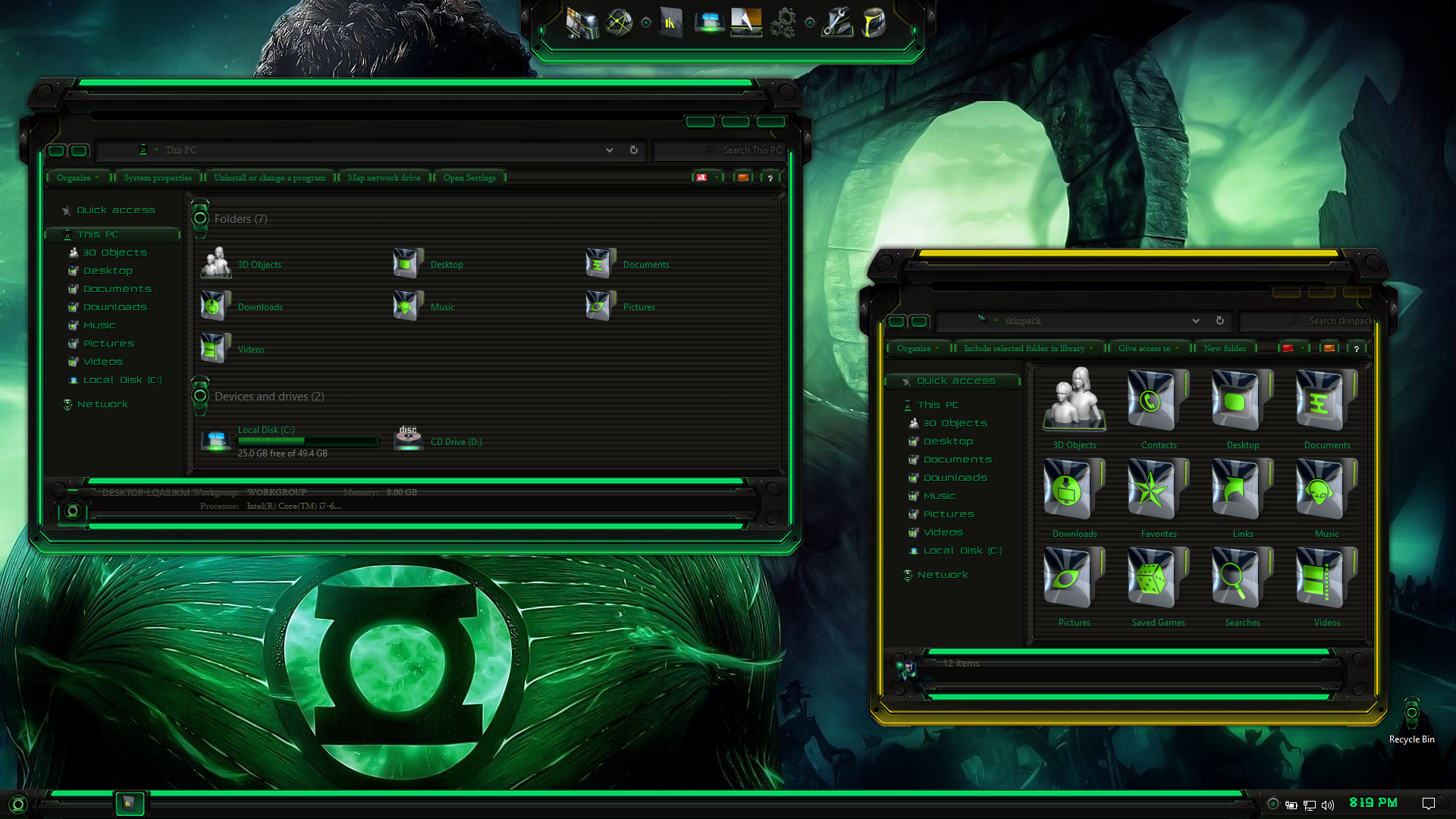Click the Local Disk (C:) usage bar
Image resolution: width=1456 pixels, height=819 pixels.
[308, 441]
